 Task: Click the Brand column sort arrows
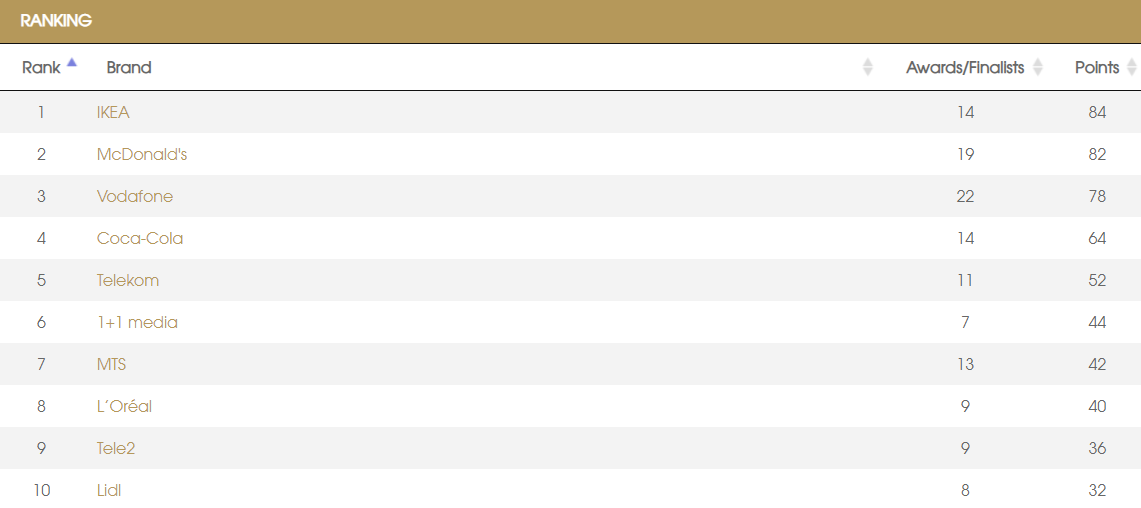click(x=867, y=67)
